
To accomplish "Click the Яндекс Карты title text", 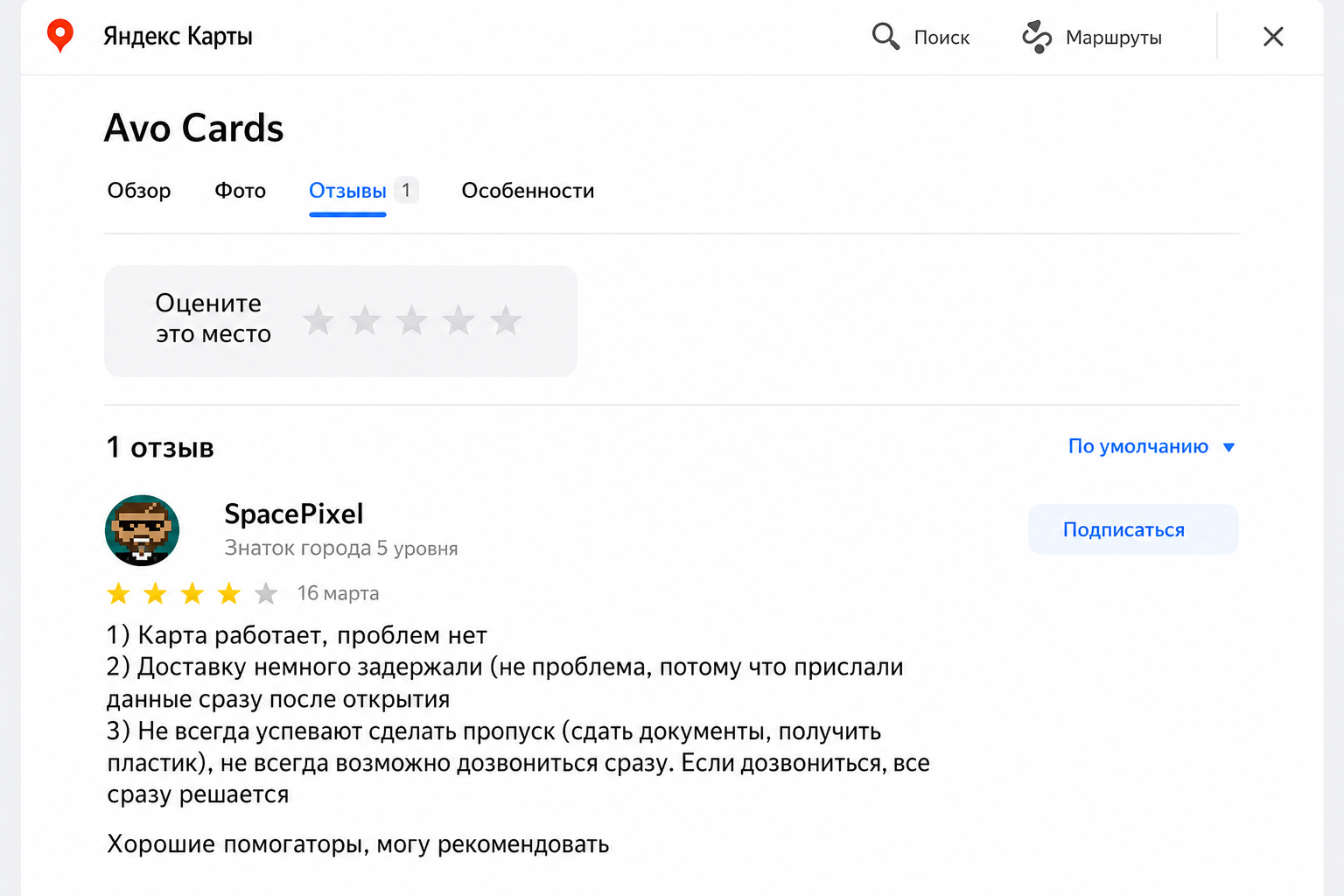I will tap(178, 36).
